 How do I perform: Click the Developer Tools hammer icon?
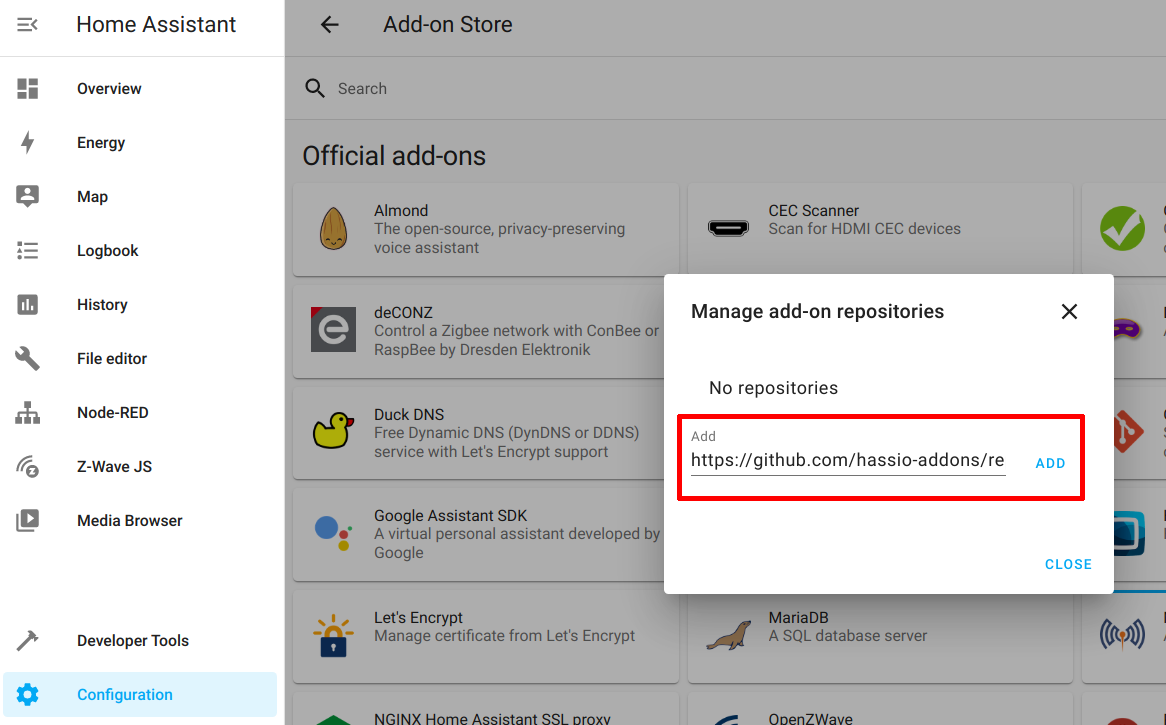coord(28,640)
